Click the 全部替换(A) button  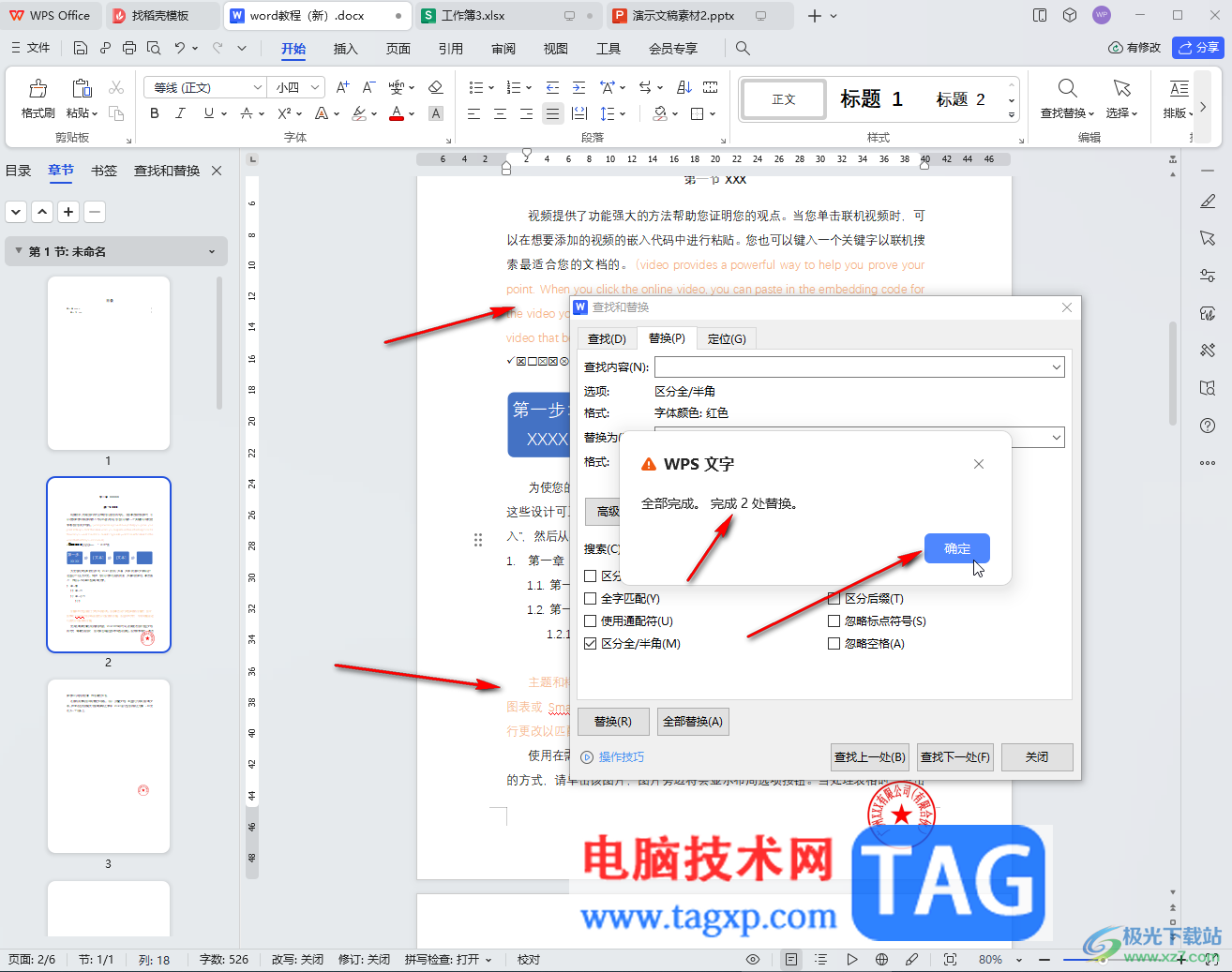[x=693, y=722]
